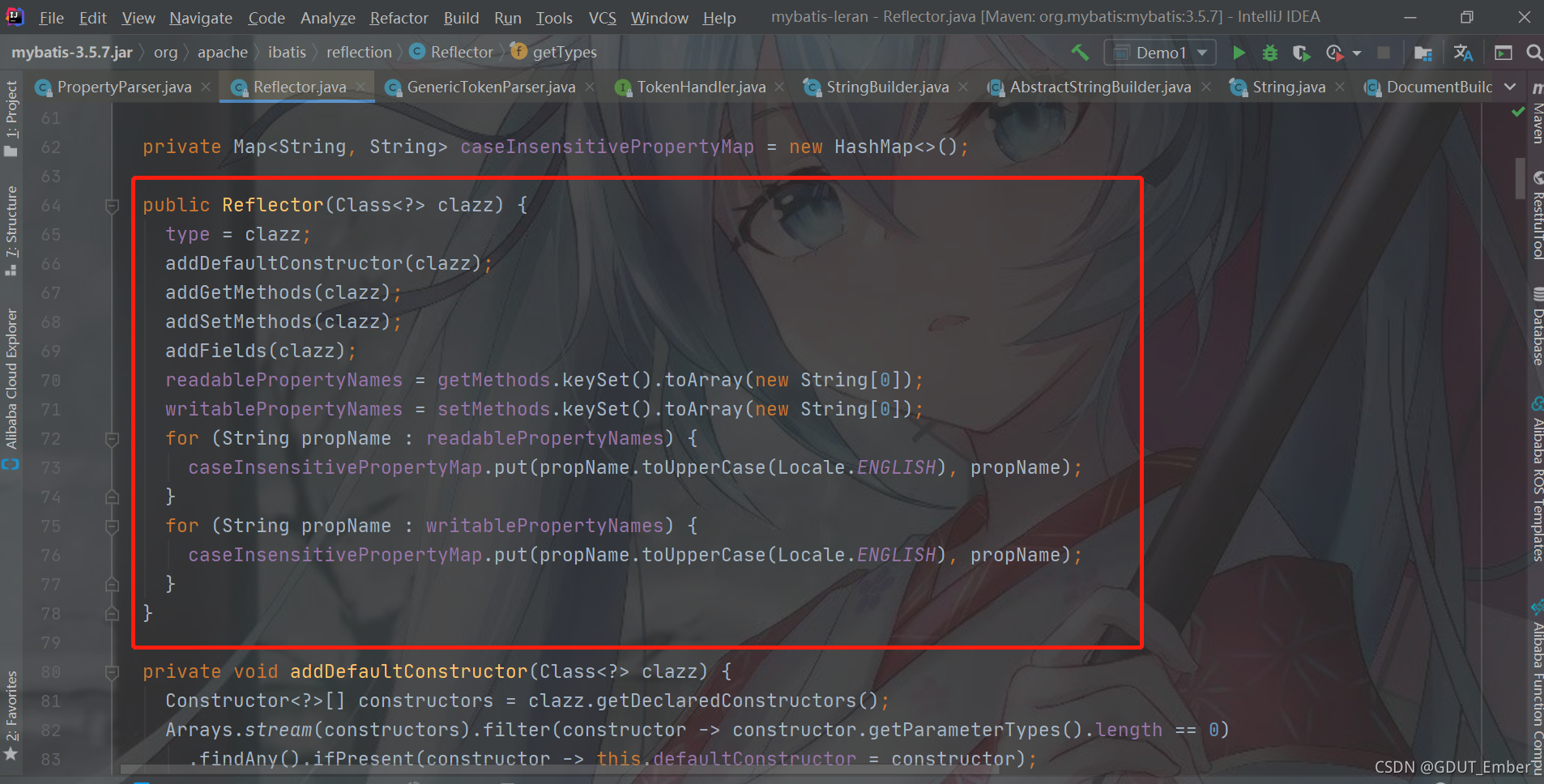Image resolution: width=1544 pixels, height=784 pixels.
Task: Click the apache breadcrumb
Action: pos(223,52)
